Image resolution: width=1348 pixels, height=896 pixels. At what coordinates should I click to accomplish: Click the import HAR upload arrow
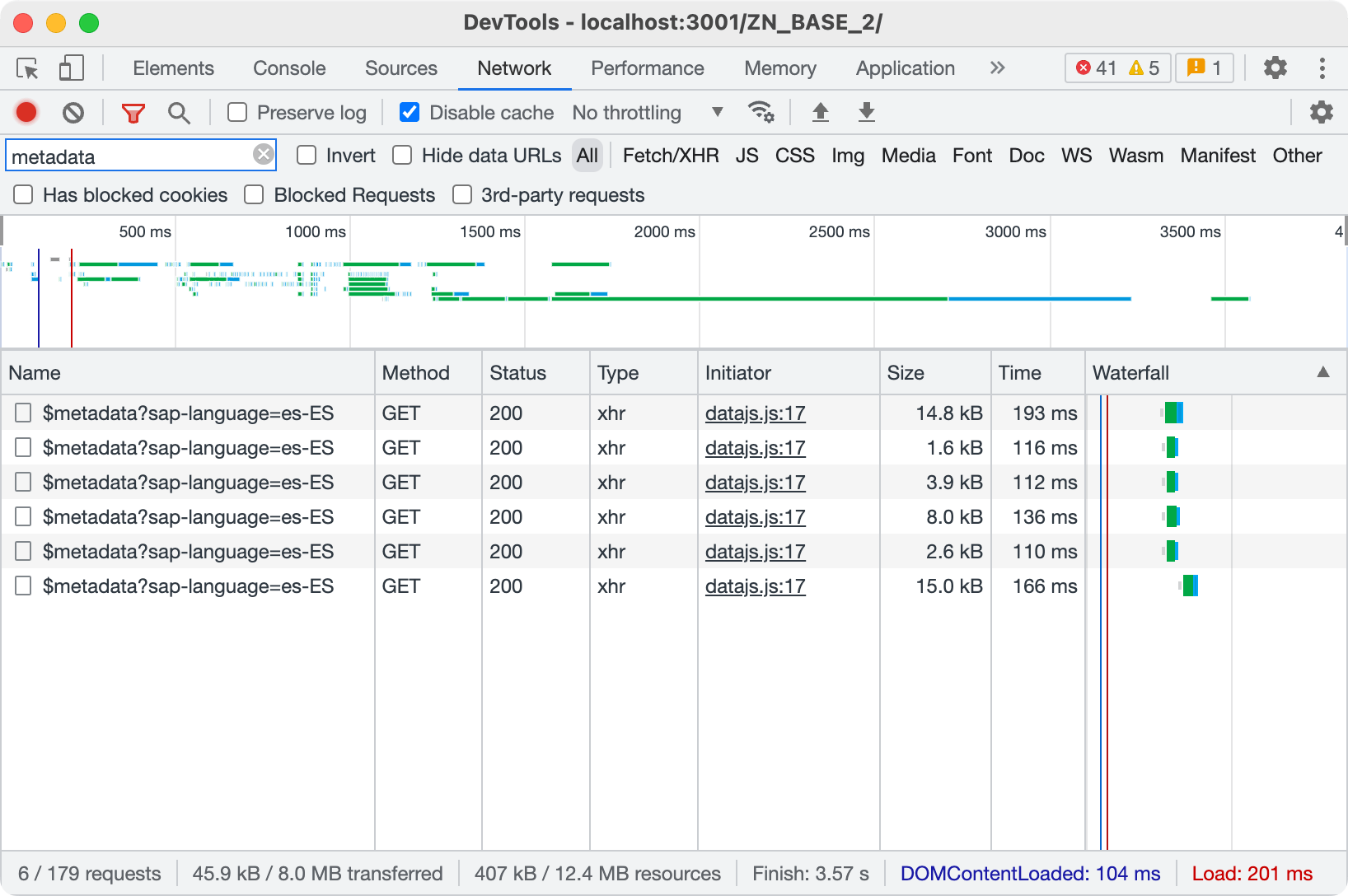820,112
